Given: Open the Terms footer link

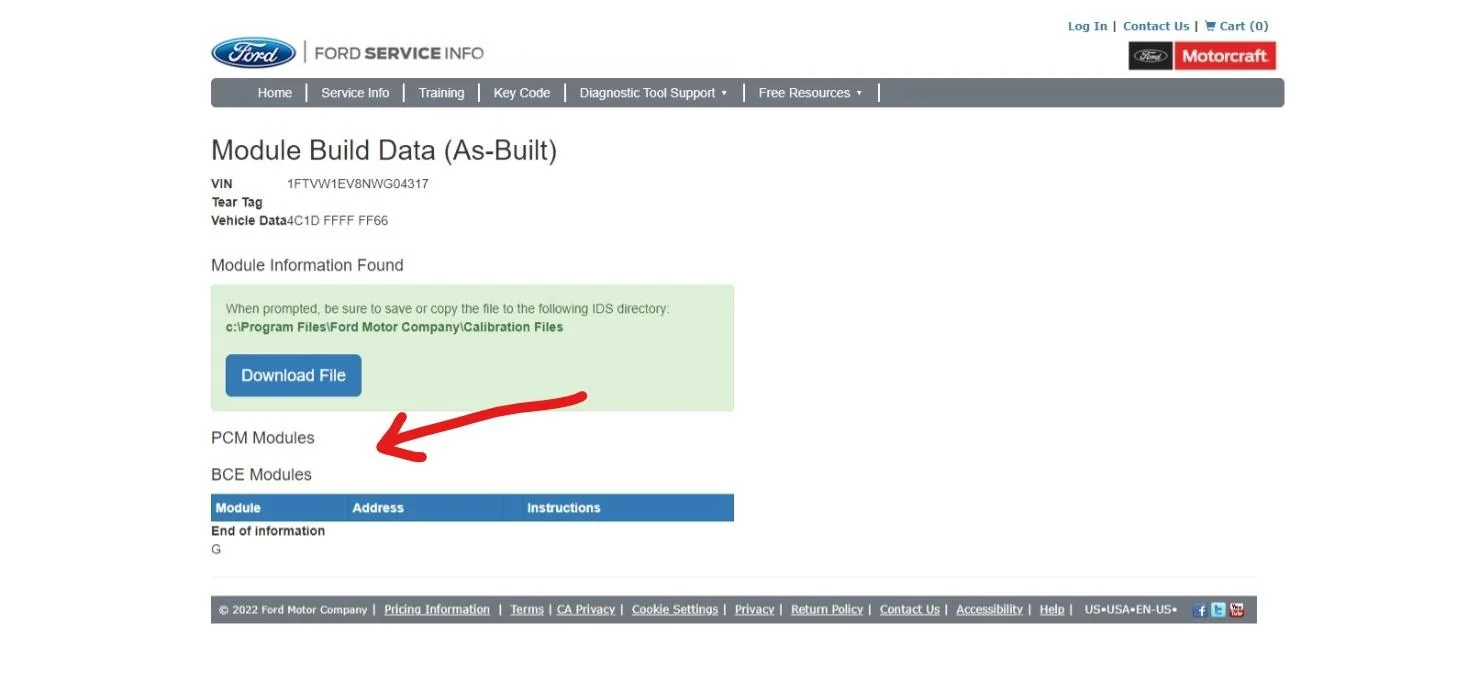Looking at the screenshot, I should click(x=527, y=610).
